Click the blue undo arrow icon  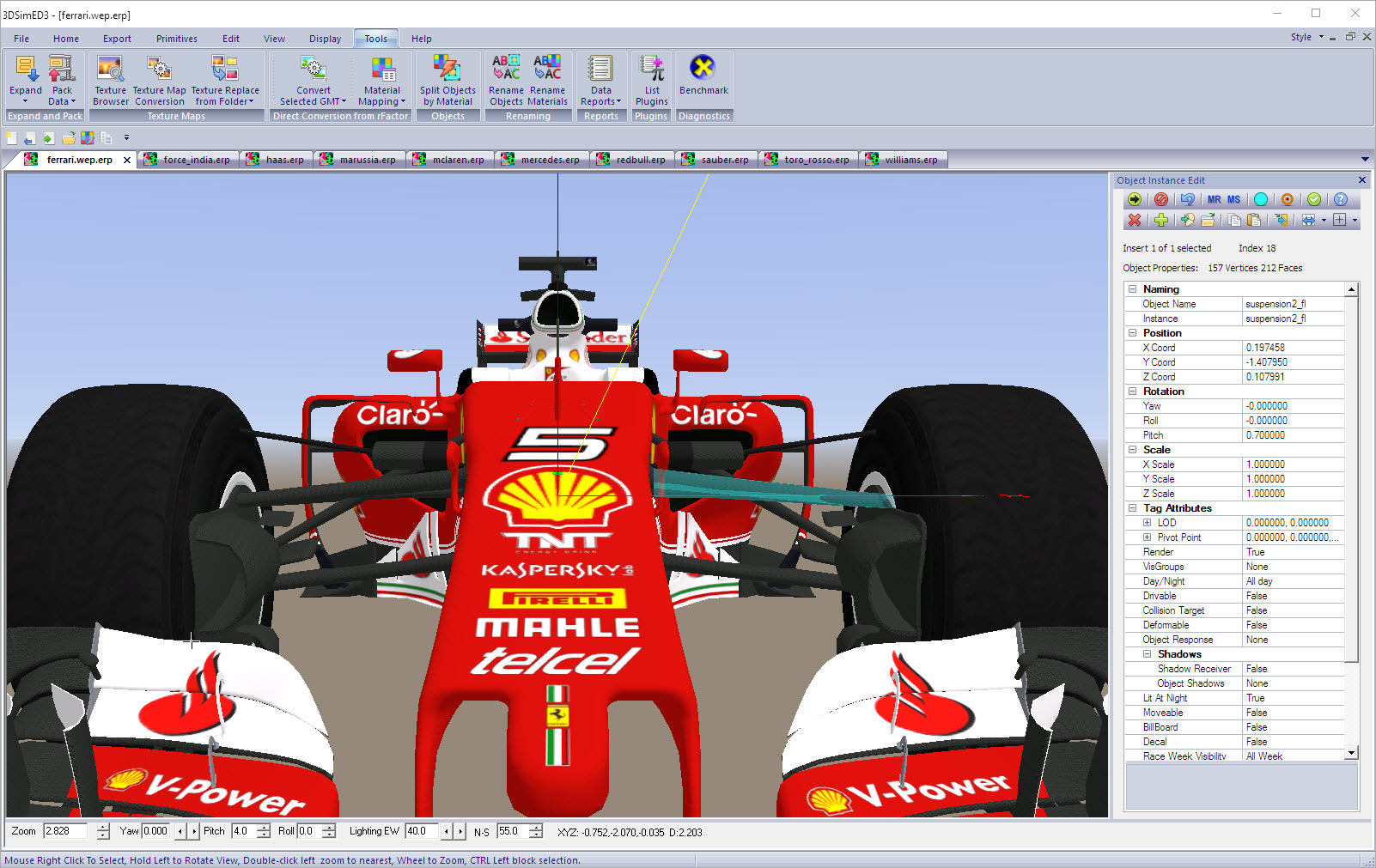(1188, 199)
